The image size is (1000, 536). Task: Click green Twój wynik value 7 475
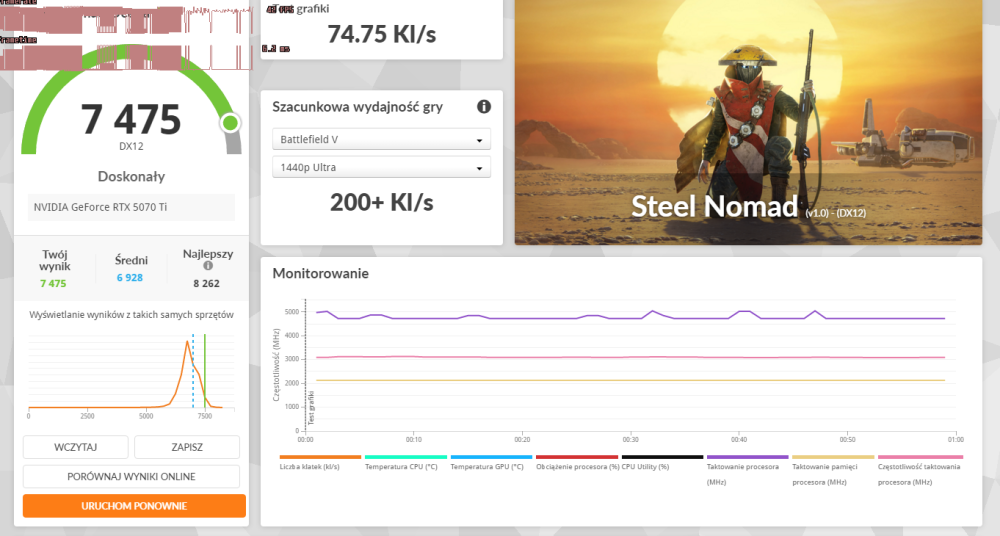[53, 283]
